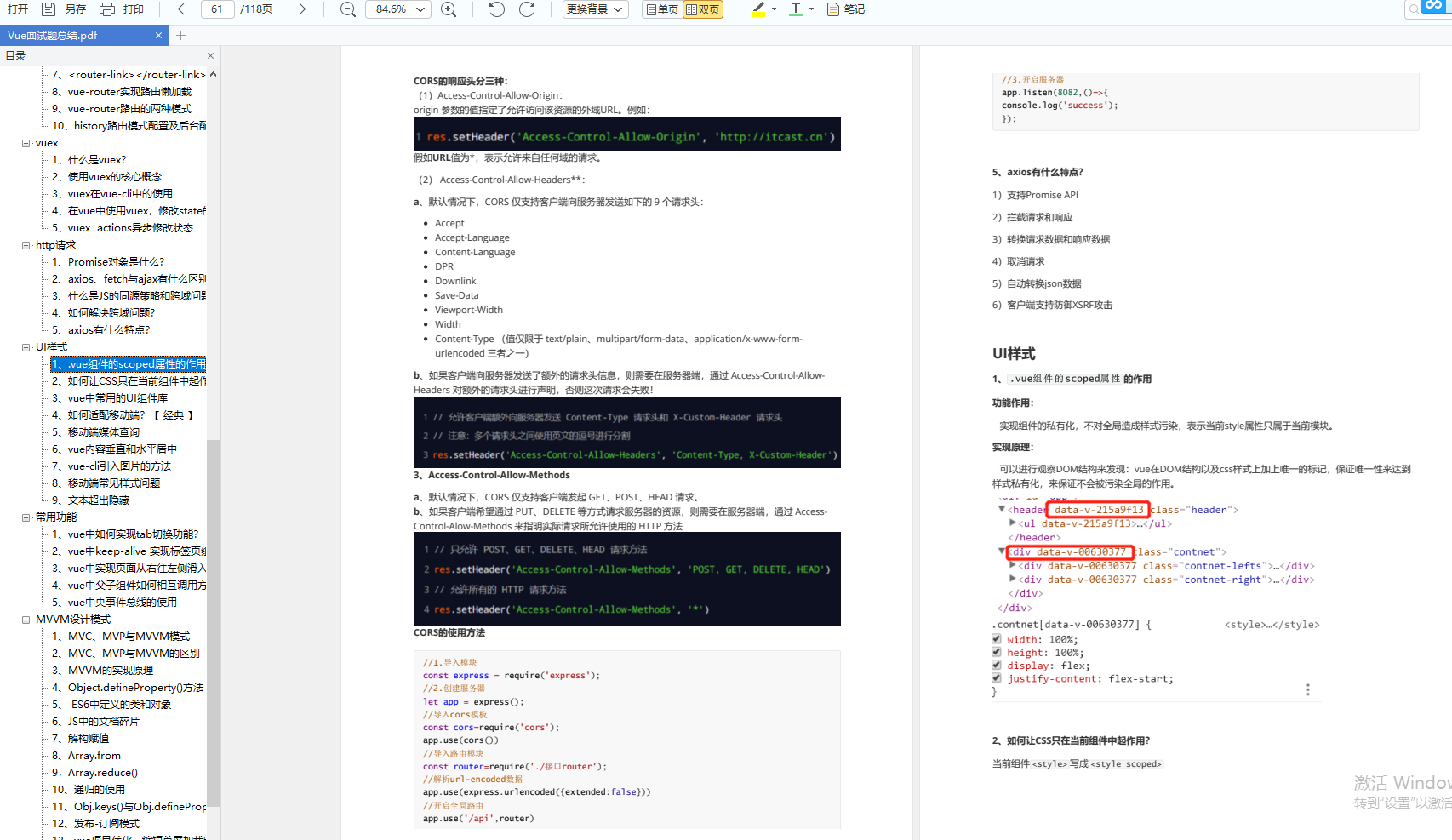Open a new tab with the plus icon

(180, 35)
